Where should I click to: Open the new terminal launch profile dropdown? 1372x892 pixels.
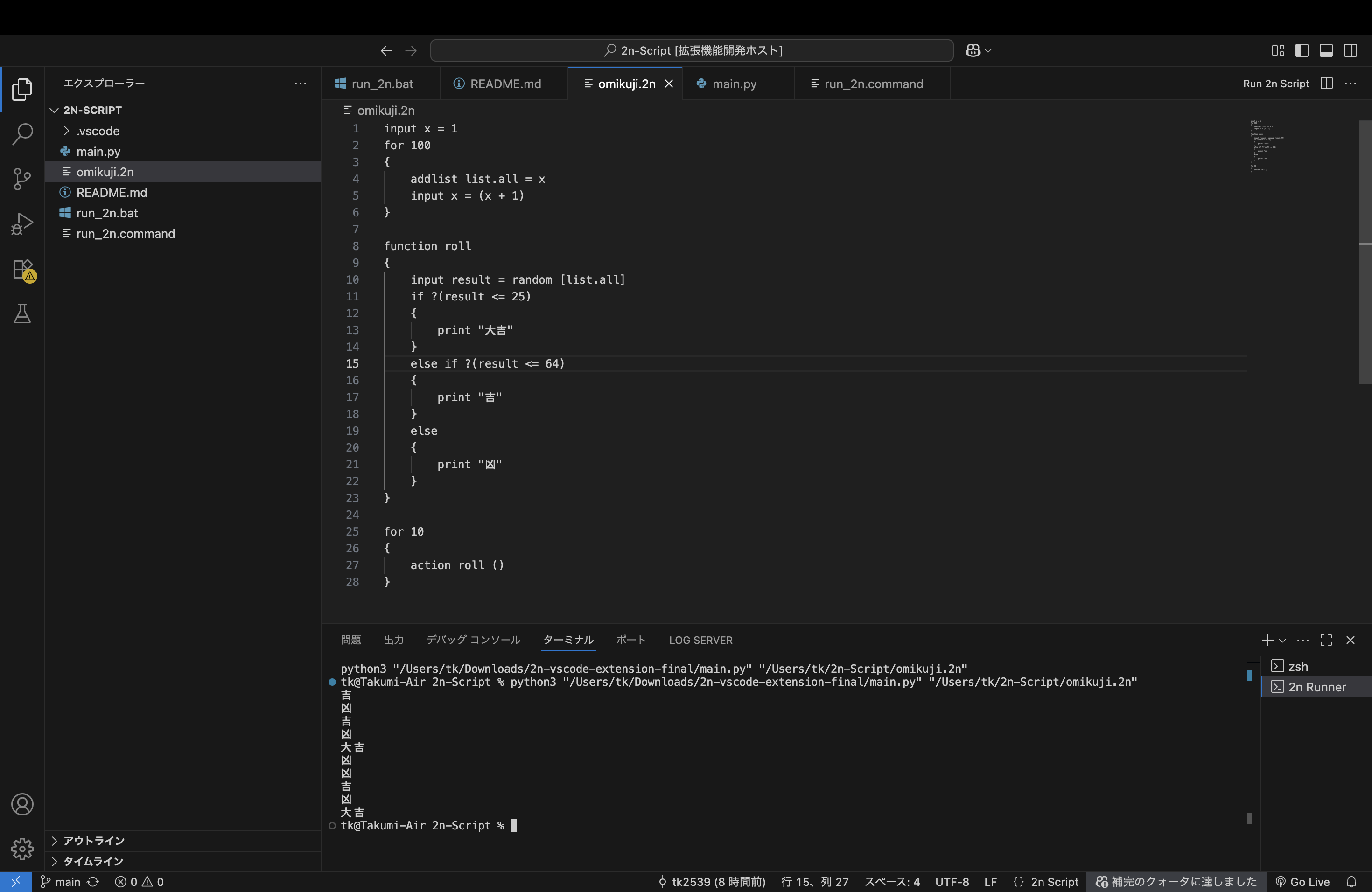(x=1283, y=640)
